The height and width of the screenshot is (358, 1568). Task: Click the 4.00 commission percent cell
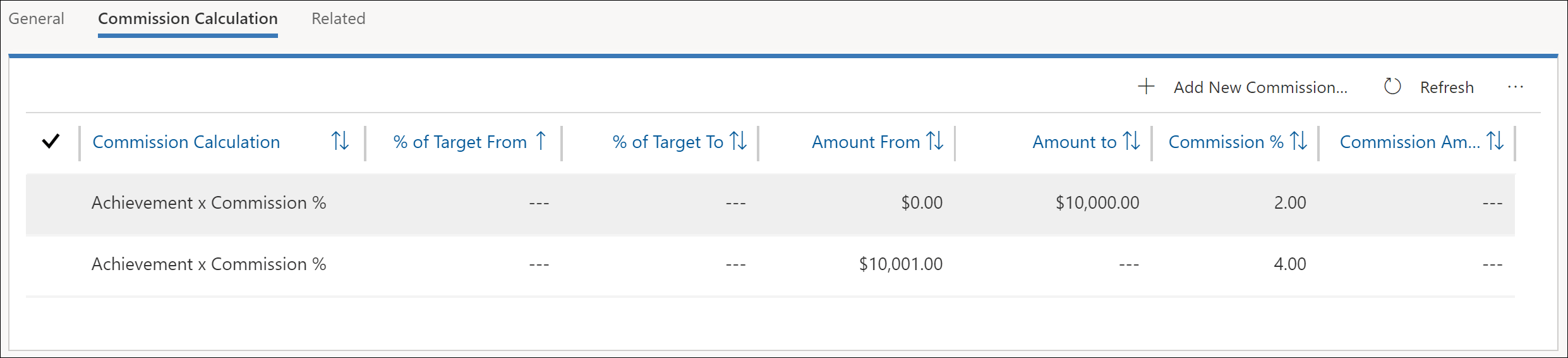coord(1289,264)
